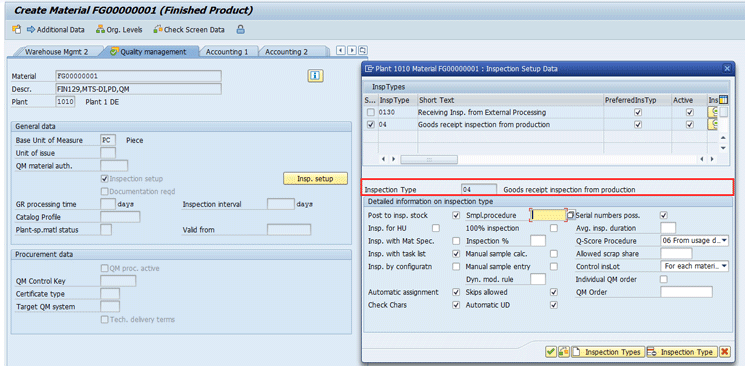Click the dialog title bar menu icon
Viewport: 745px width, 366px height.
[369, 69]
